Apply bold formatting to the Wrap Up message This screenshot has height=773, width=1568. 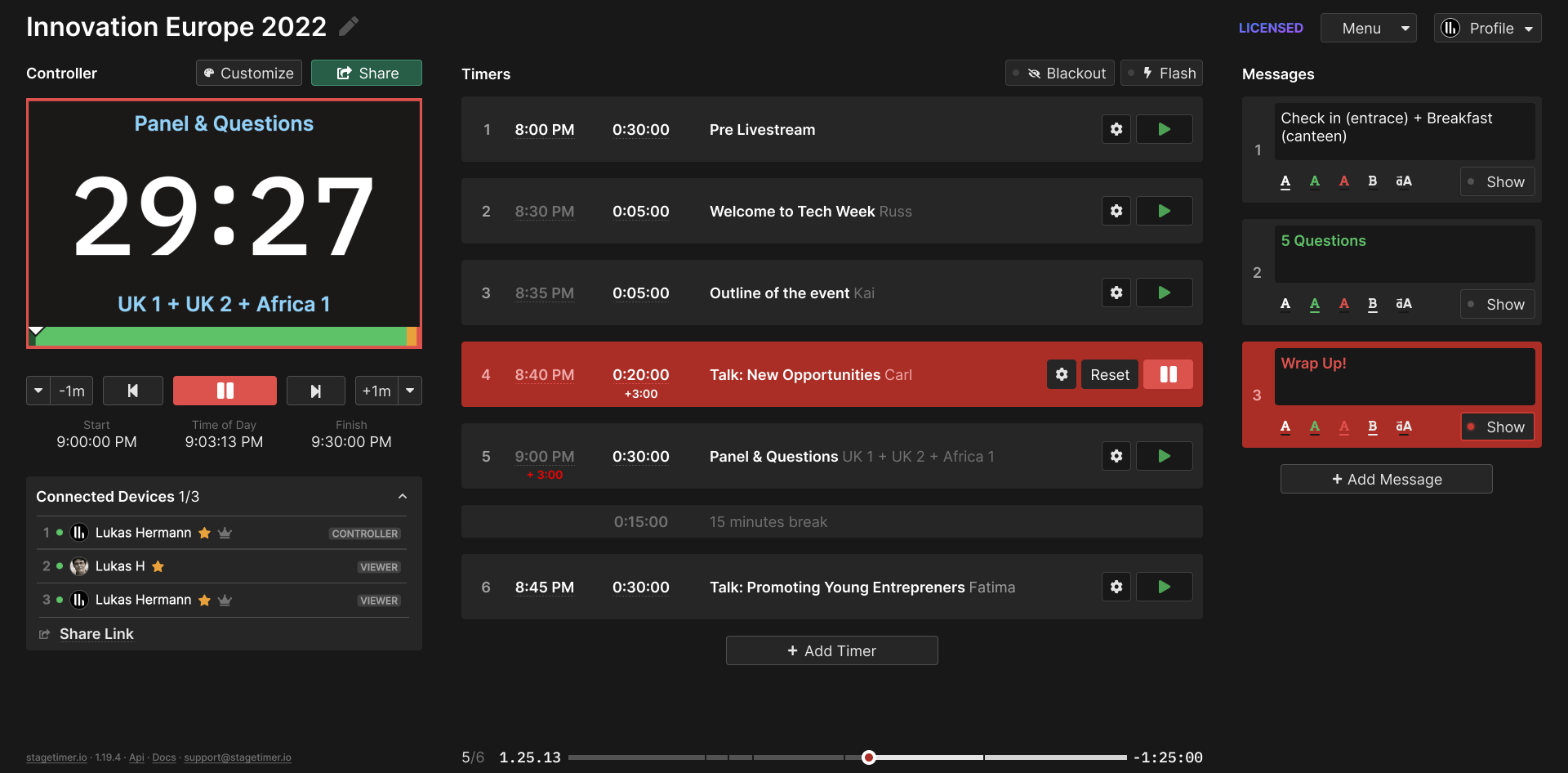point(1373,427)
